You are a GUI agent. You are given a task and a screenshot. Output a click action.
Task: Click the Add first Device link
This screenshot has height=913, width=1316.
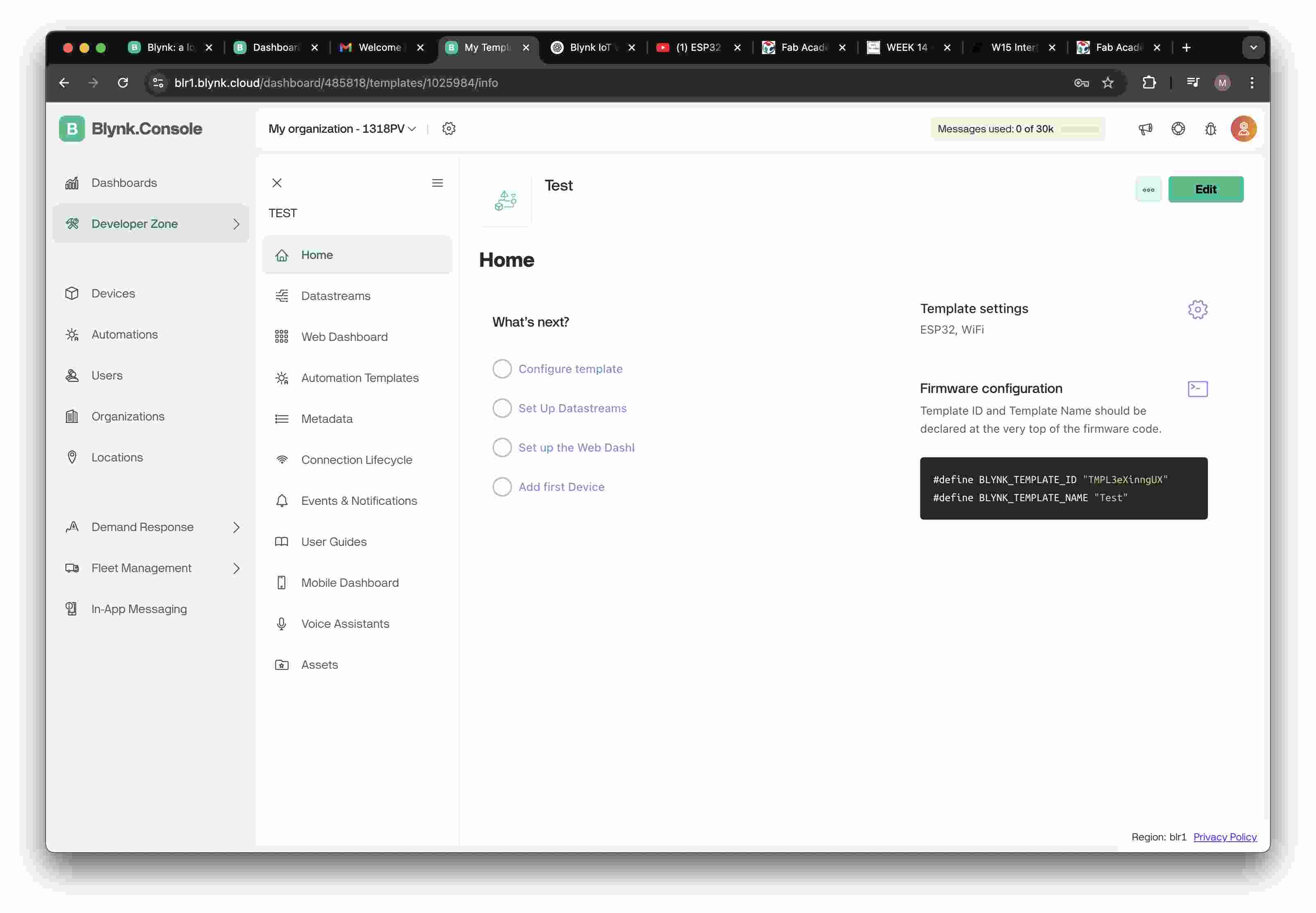tap(561, 487)
